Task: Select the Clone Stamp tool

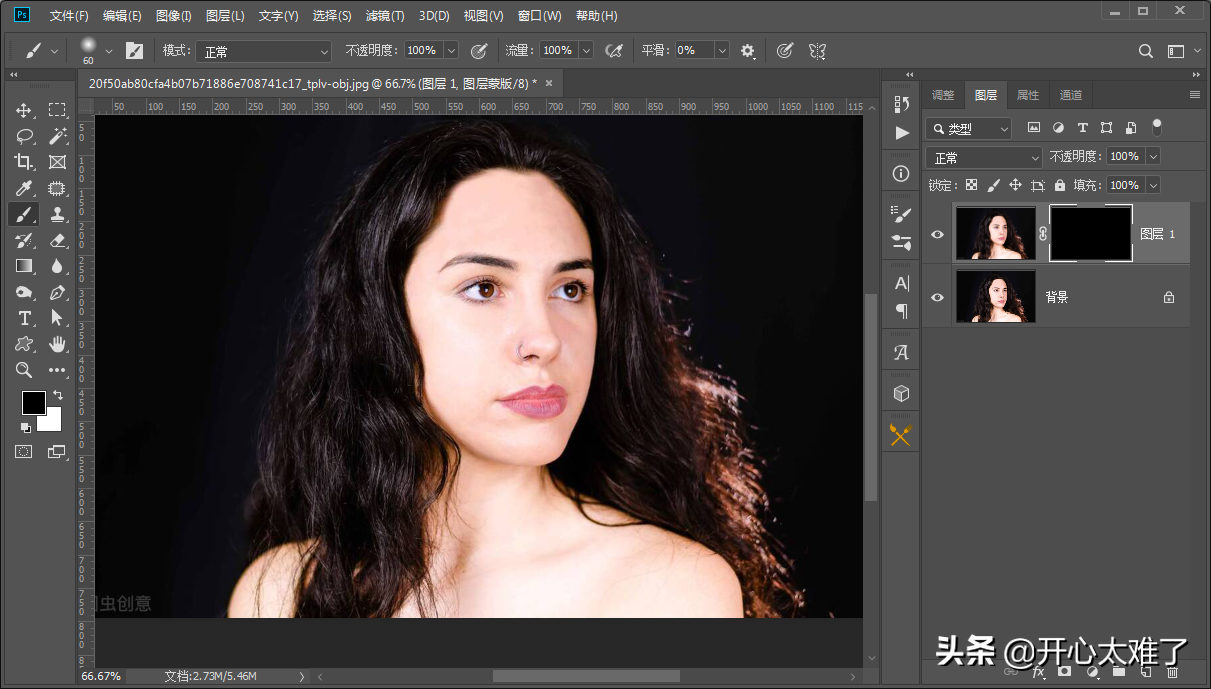Action: (57, 214)
